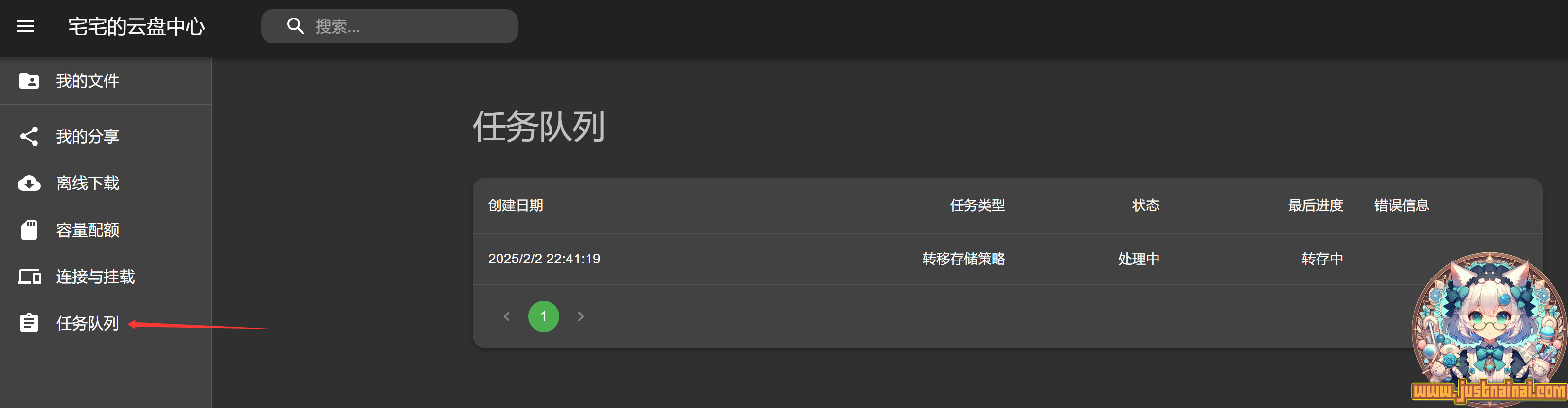Open 我的文件 sidebar item

(106, 81)
